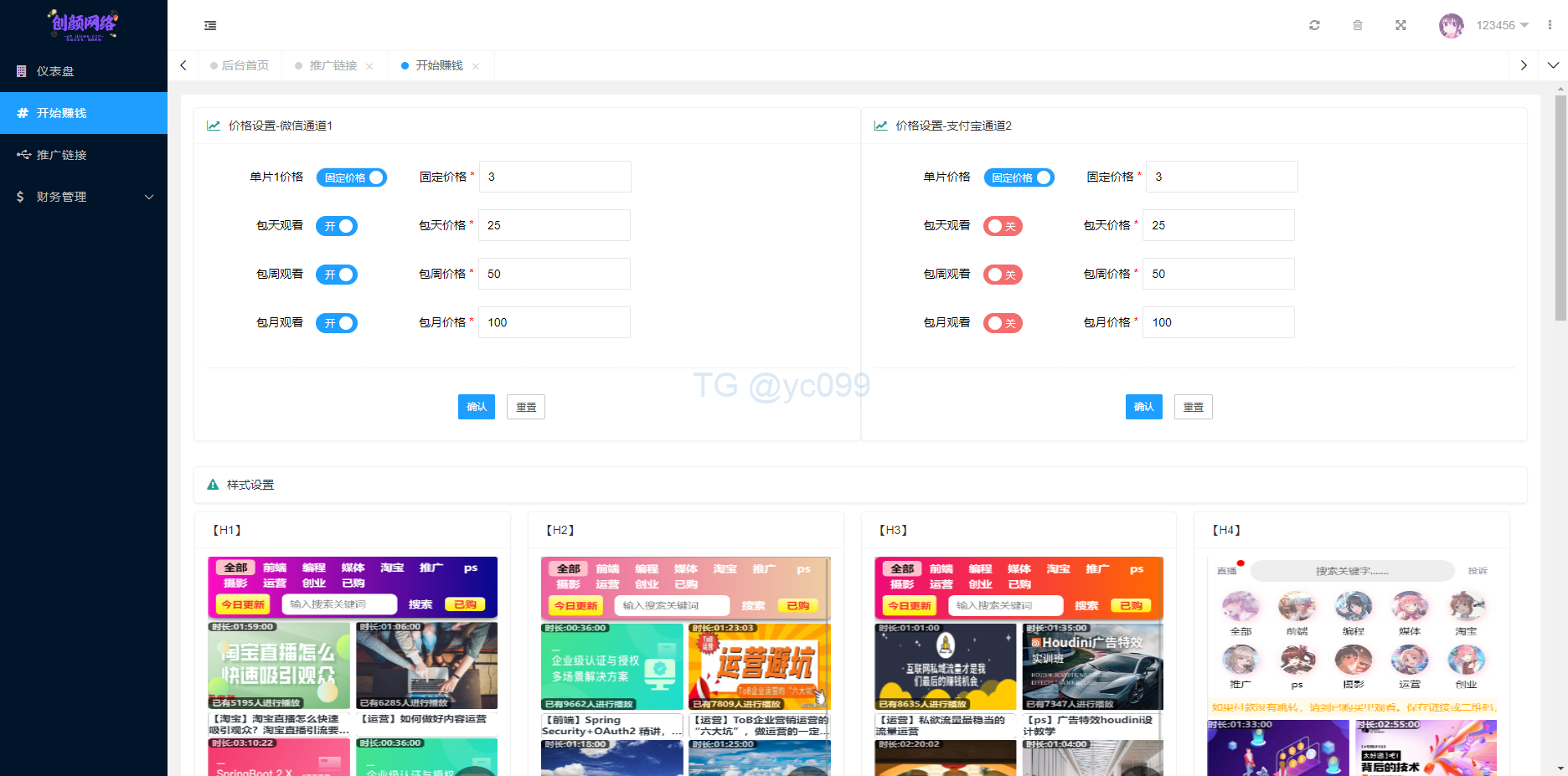The image size is (1568, 776).
Task: Click 重置 button in 支付宝通道2 panel
Action: click(1193, 407)
